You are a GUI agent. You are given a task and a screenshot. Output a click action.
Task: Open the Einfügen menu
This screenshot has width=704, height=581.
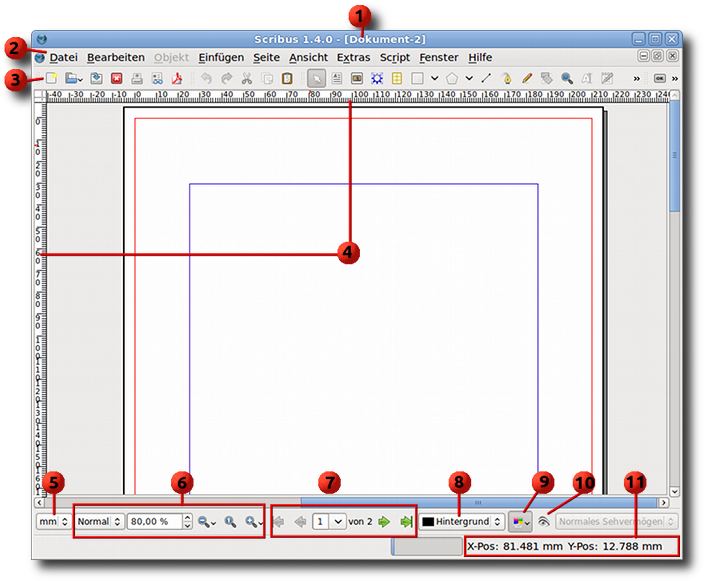click(x=221, y=57)
